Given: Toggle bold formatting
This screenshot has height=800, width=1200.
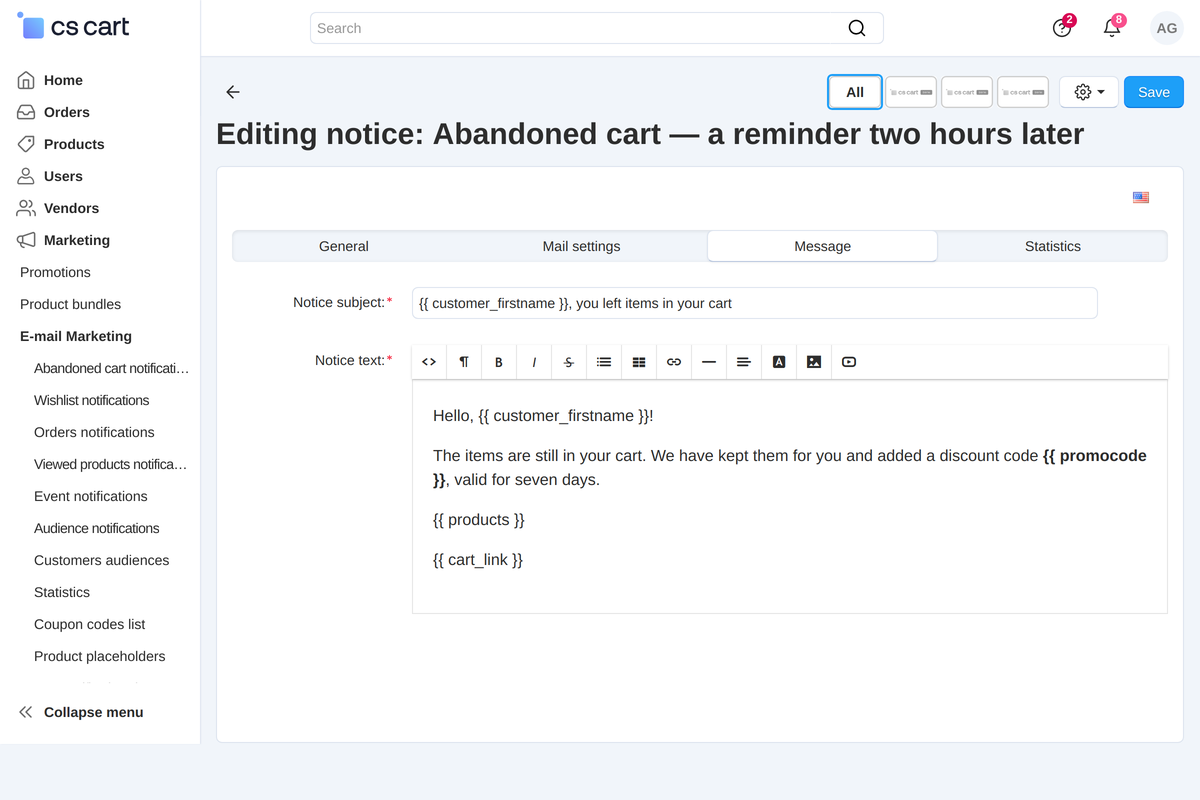Looking at the screenshot, I should click(x=499, y=362).
